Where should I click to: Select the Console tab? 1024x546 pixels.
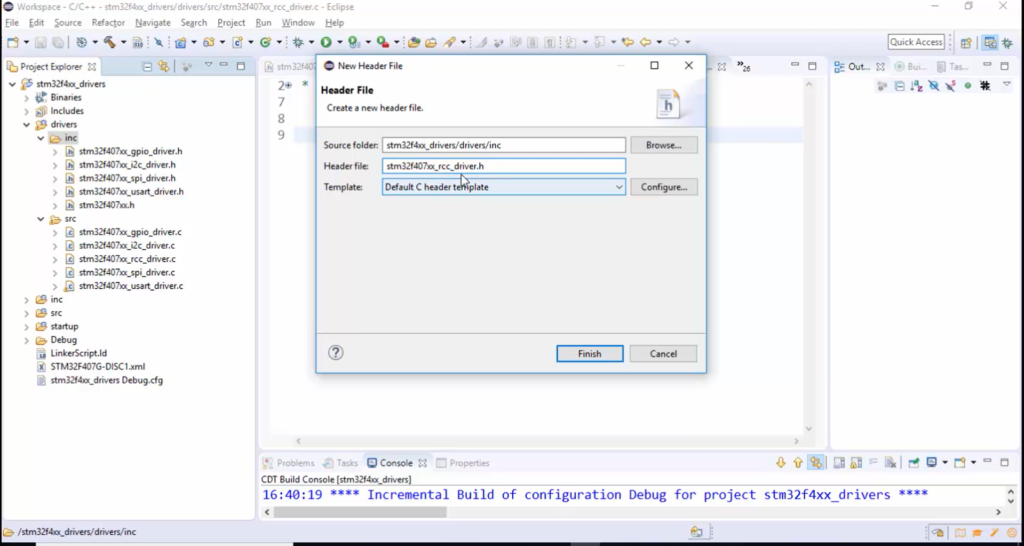click(396, 462)
